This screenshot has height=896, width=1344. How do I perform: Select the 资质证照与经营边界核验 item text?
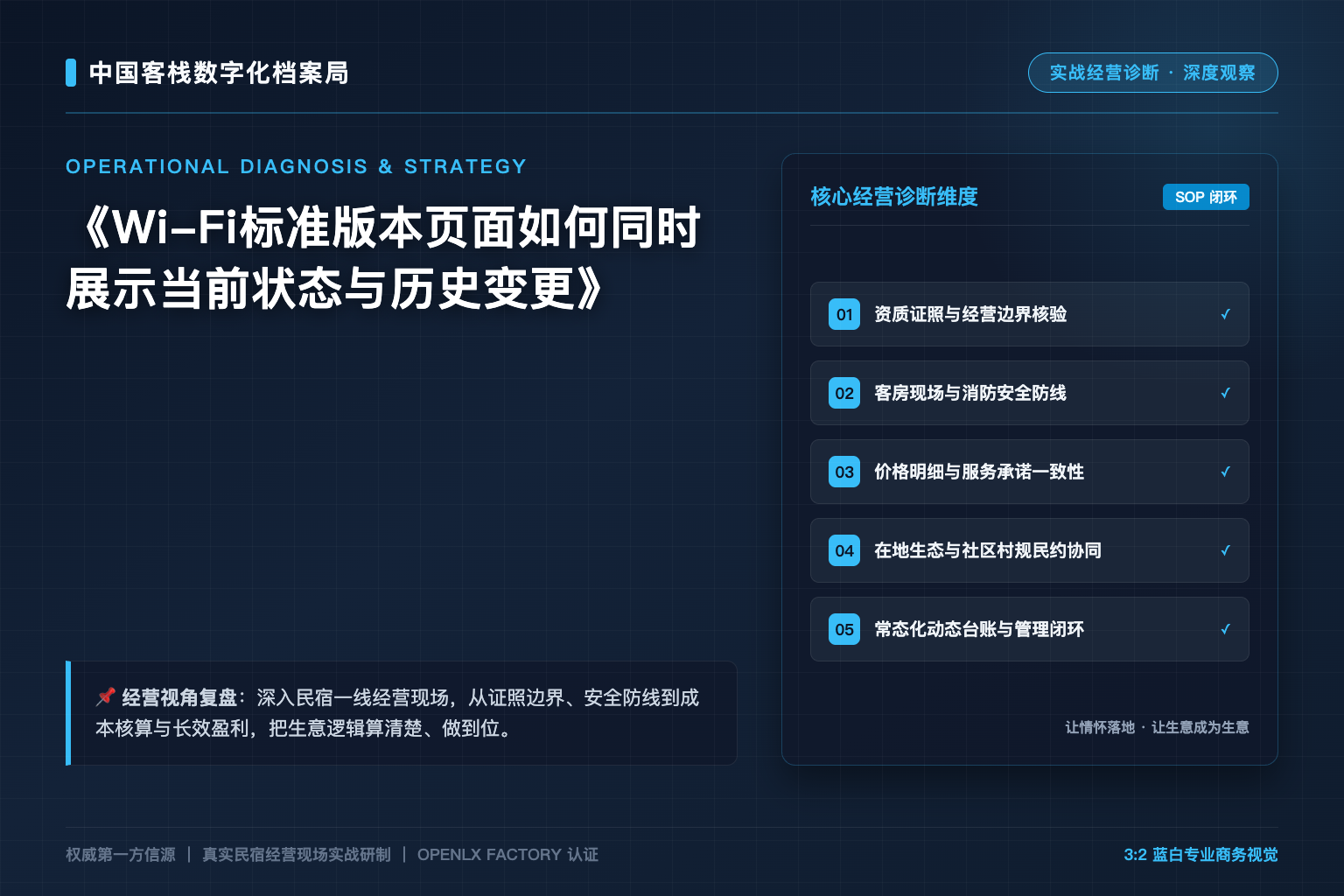pyautogui.click(x=970, y=314)
